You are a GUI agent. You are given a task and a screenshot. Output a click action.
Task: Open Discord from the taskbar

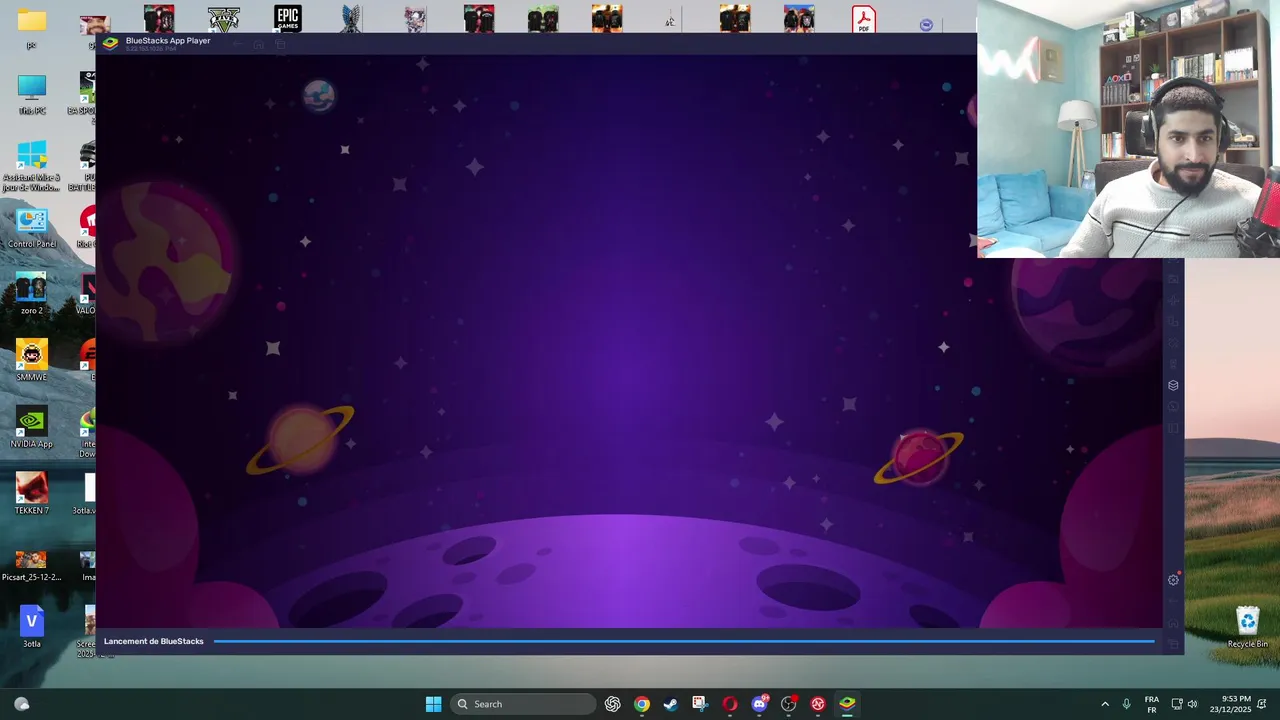click(x=759, y=704)
